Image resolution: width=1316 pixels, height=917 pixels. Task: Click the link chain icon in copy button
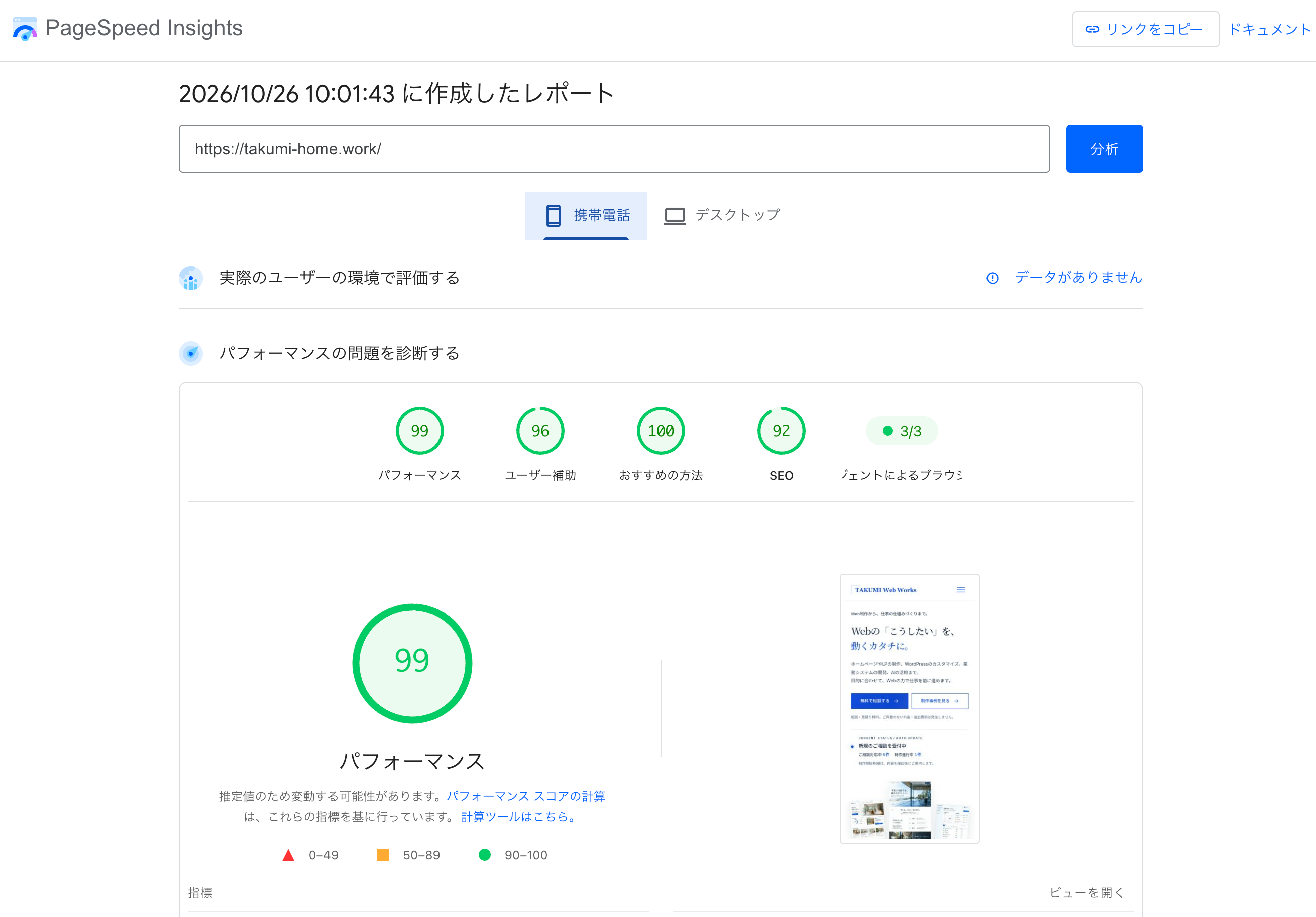click(x=1092, y=29)
